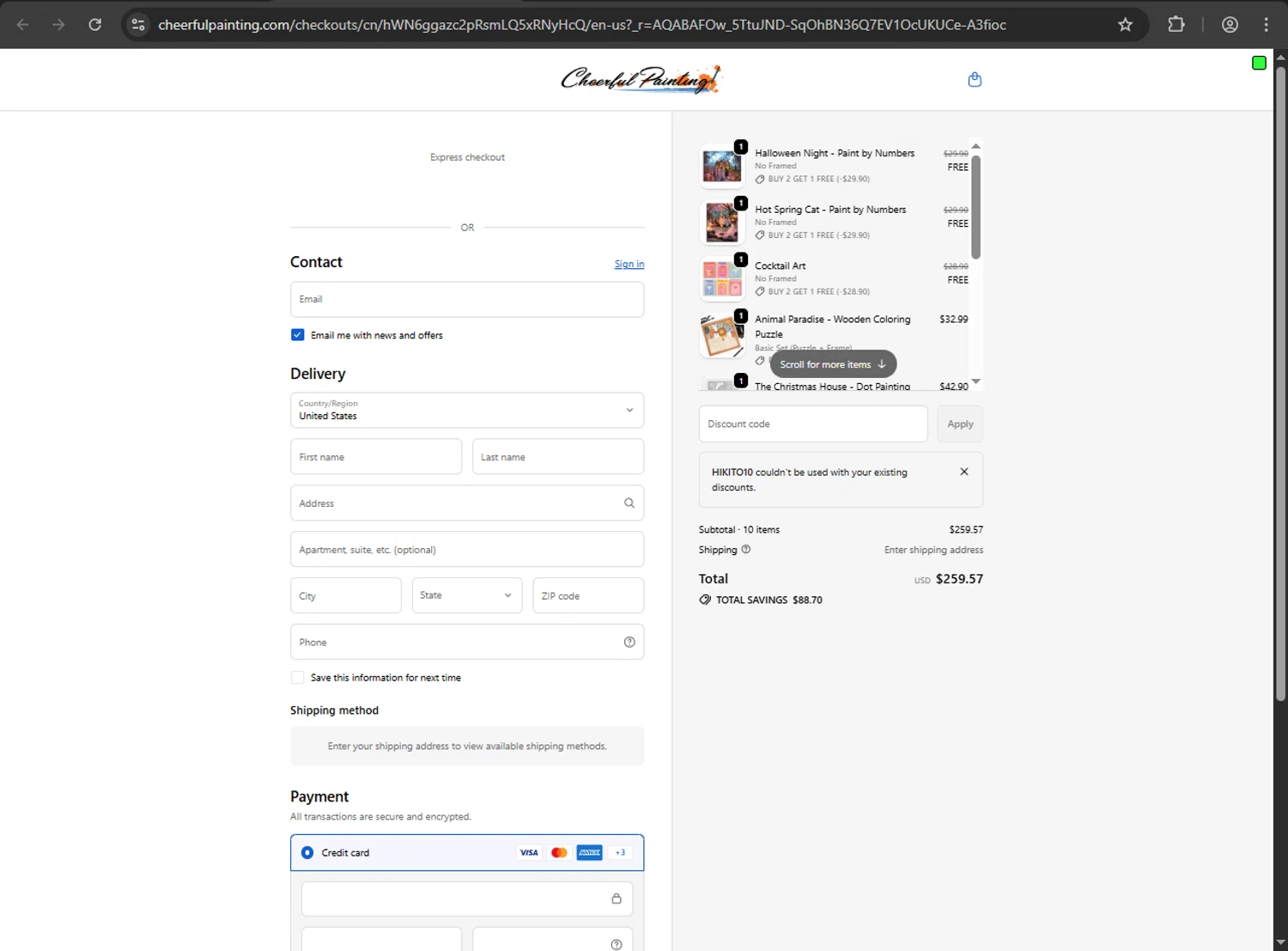Click the phone field help icon

point(629,642)
